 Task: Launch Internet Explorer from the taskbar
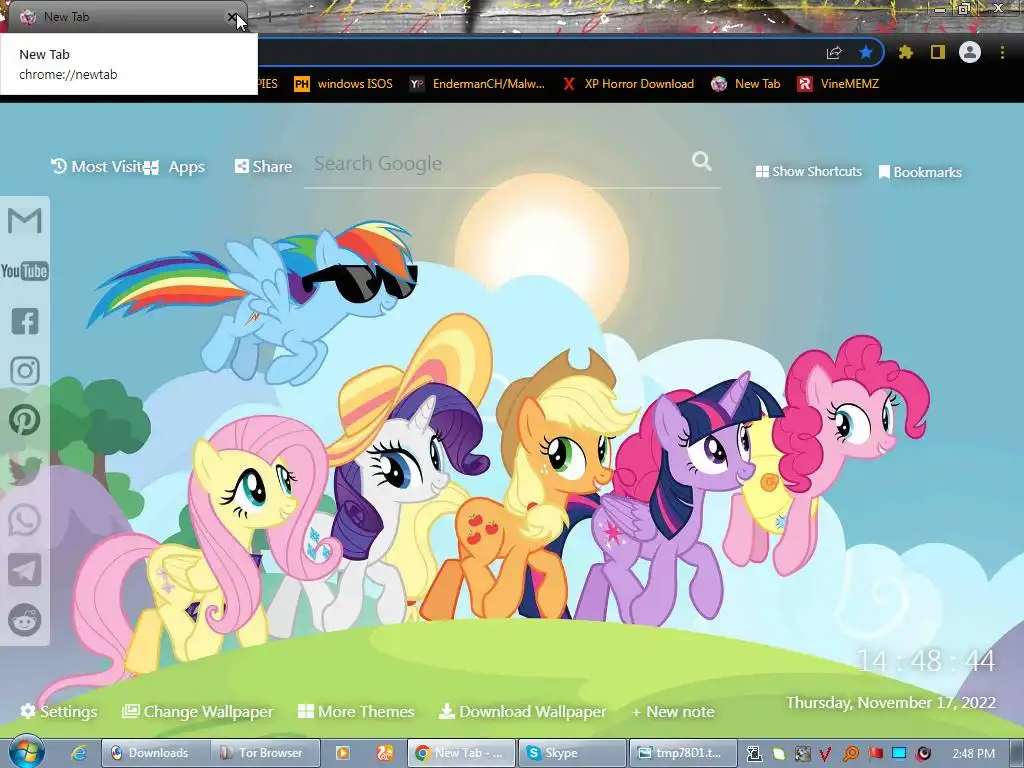click(x=79, y=753)
